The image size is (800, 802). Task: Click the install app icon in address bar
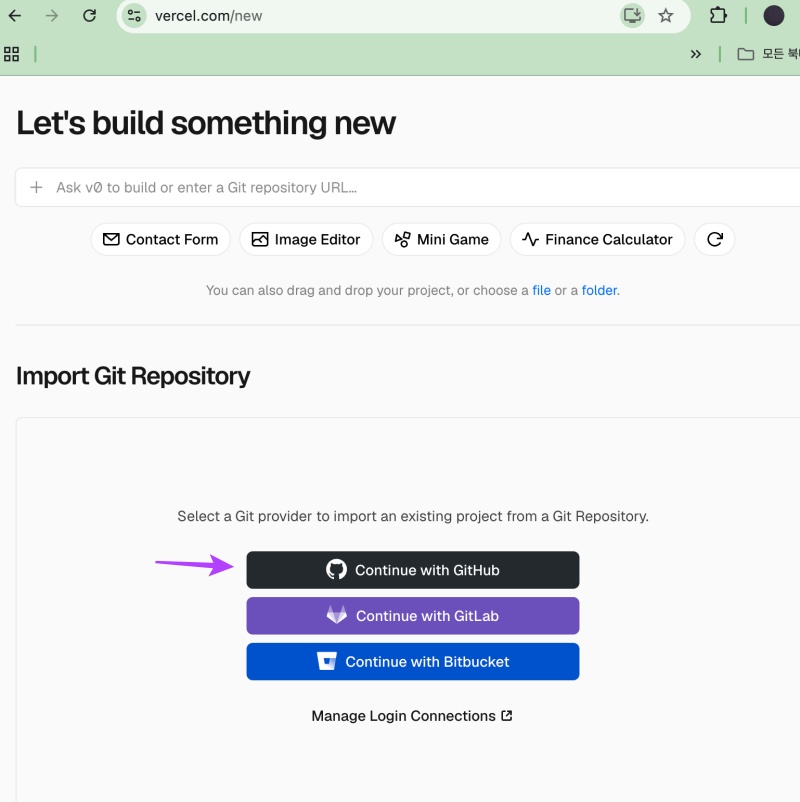pos(632,15)
